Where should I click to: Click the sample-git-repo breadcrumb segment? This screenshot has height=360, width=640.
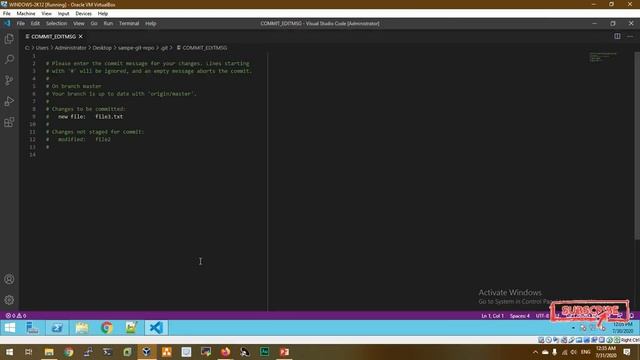[136, 48]
